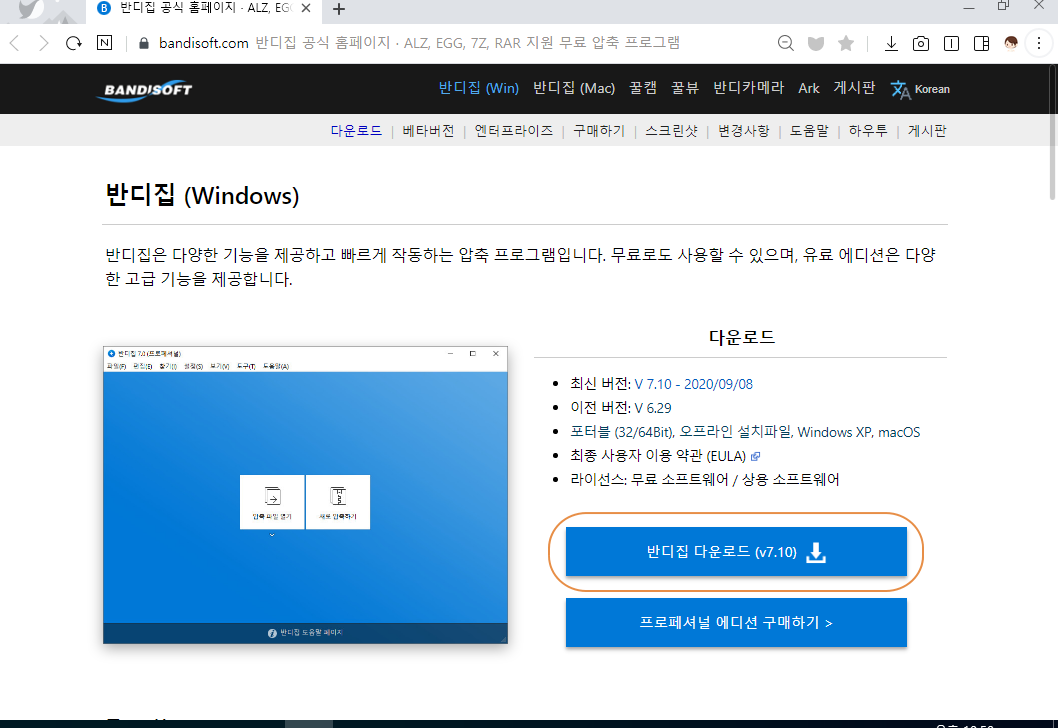Viewport: 1058px width, 728px height.
Task: Open the Korean language selector
Action: 920,89
